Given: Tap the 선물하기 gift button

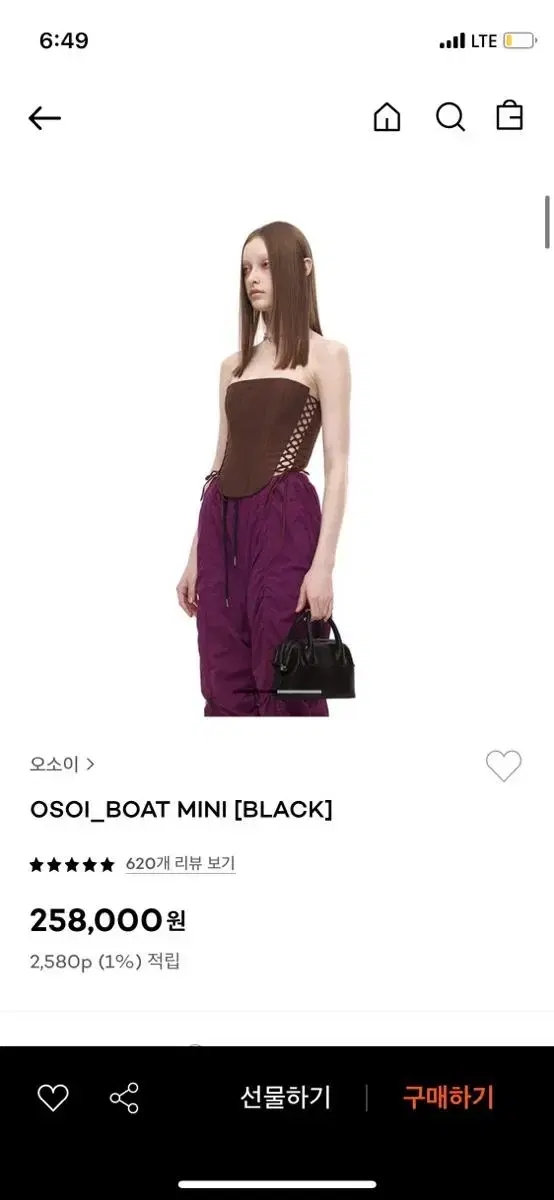Looking at the screenshot, I should tap(285, 1098).
